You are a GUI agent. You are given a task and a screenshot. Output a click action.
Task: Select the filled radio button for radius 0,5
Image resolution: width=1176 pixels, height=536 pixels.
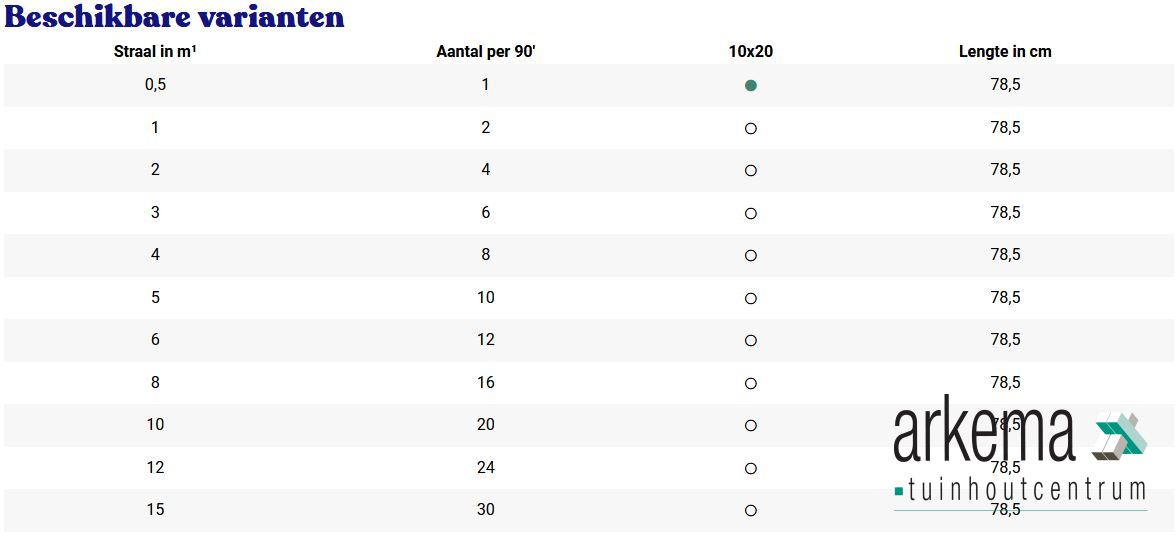click(751, 85)
